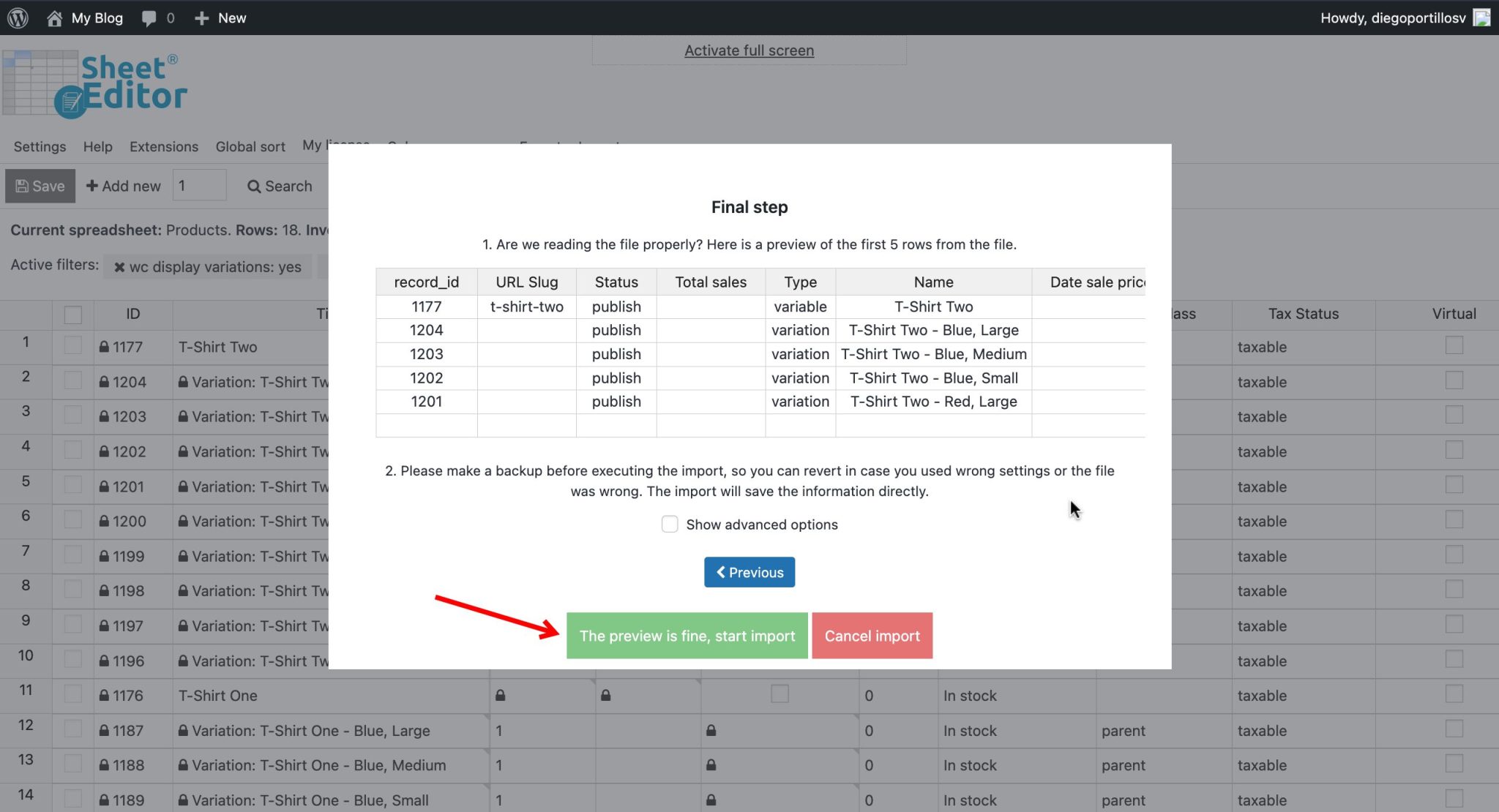Click the Save disk icon in the toolbar

pos(23,185)
